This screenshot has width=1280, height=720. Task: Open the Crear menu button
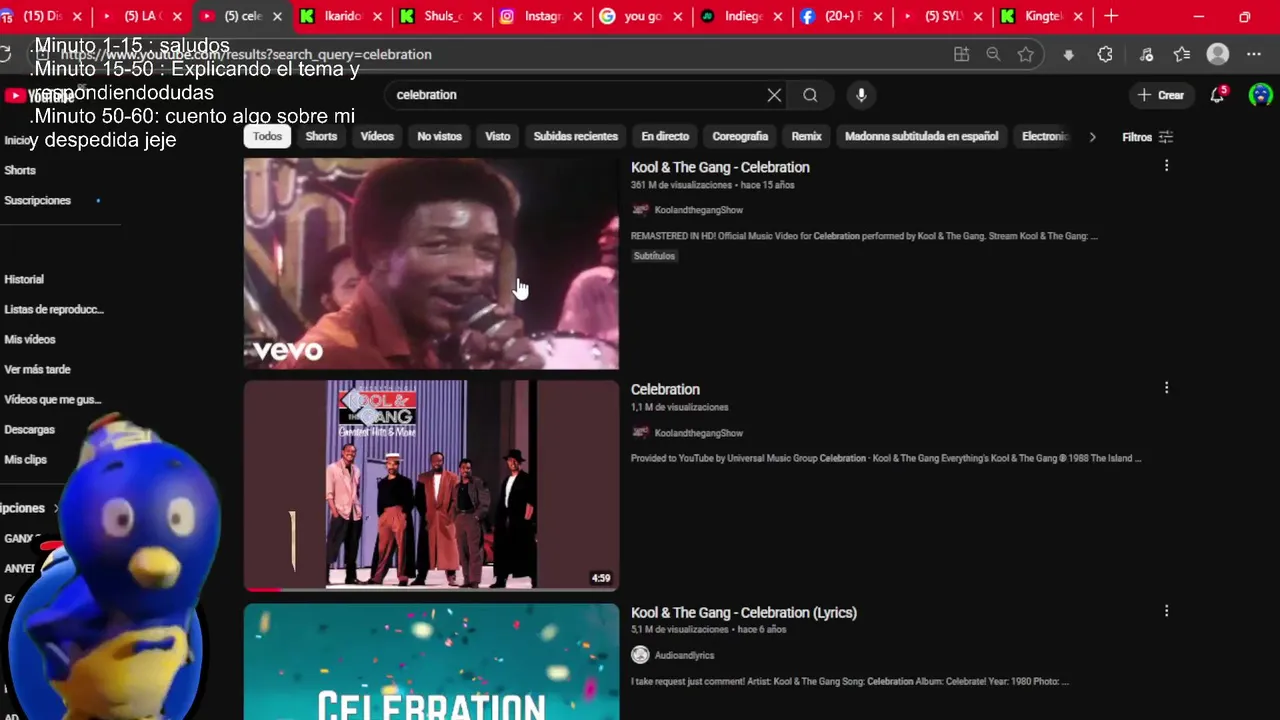pyautogui.click(x=1161, y=95)
